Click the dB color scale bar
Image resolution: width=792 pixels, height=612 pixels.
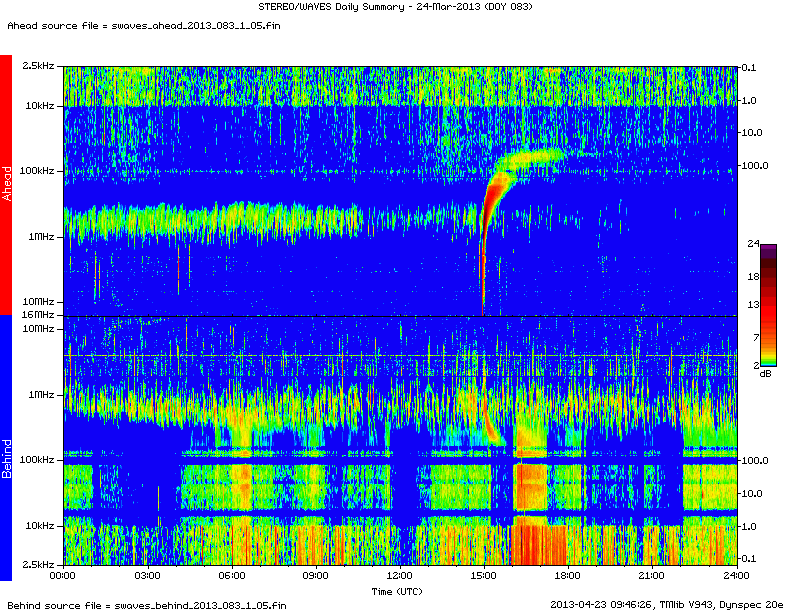tap(768, 305)
